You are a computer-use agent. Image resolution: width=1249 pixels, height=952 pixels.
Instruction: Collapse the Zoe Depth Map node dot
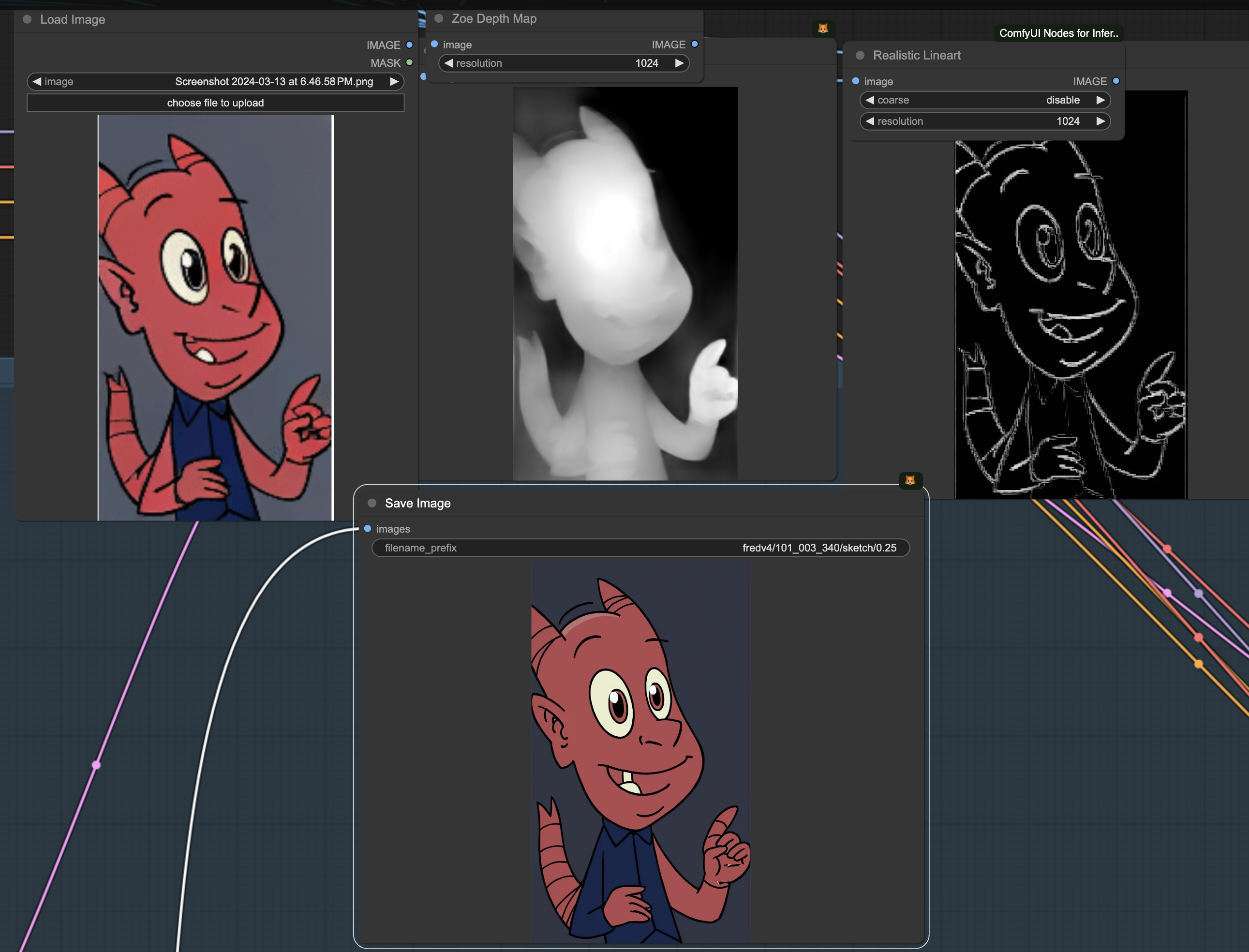click(438, 18)
